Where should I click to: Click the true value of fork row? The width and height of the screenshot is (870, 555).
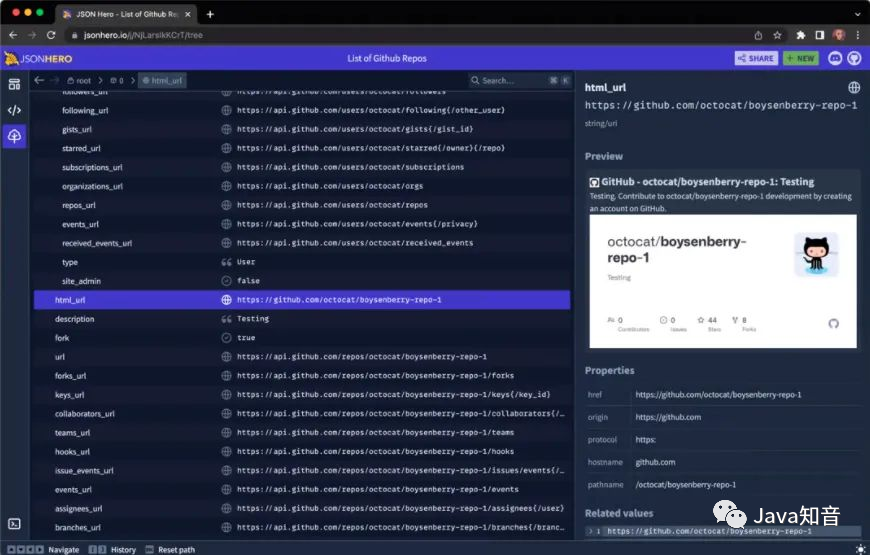pyautogui.click(x=246, y=338)
